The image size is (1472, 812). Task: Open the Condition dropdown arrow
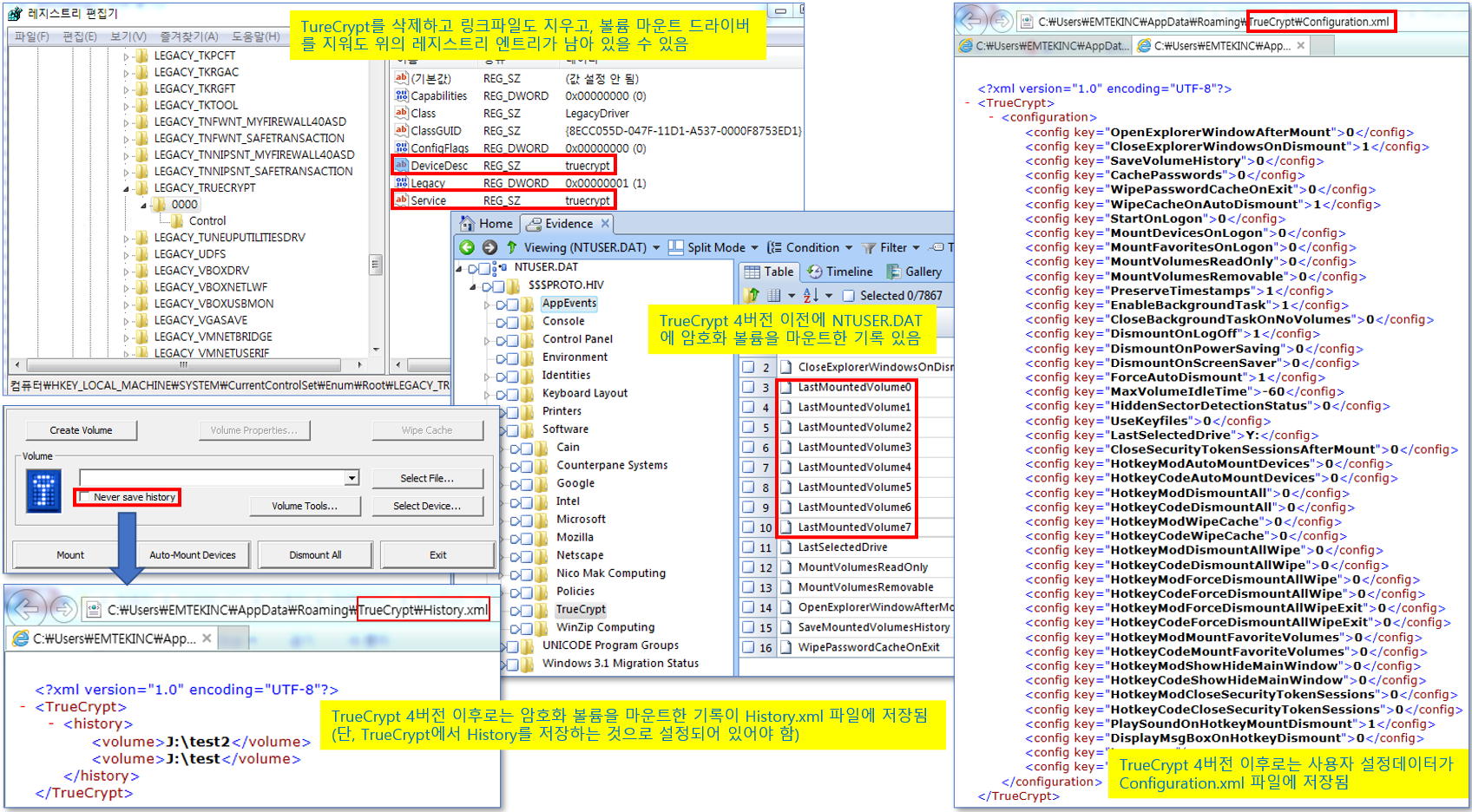point(849,248)
